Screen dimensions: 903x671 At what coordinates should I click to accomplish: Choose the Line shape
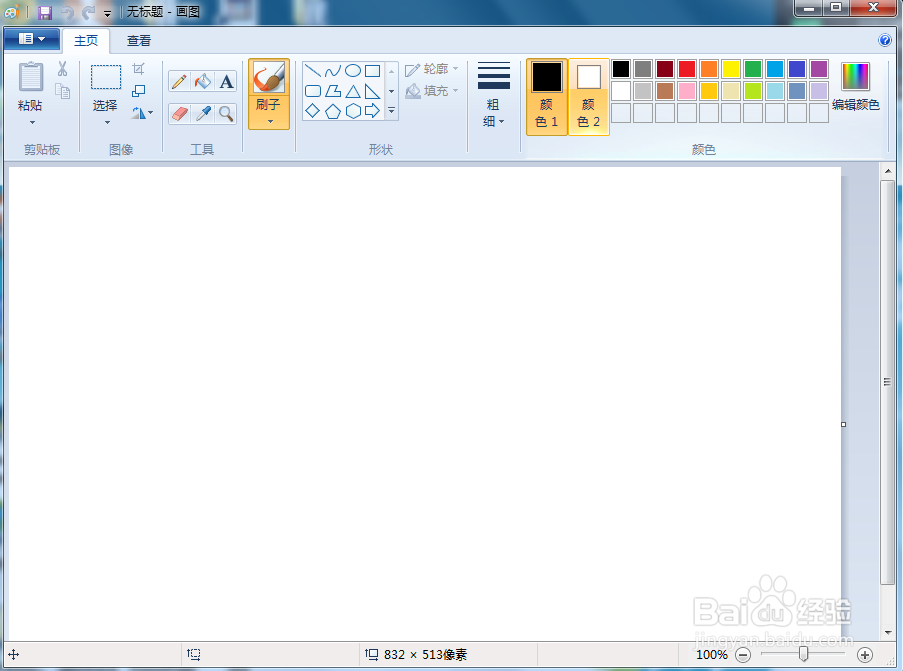pyautogui.click(x=312, y=71)
